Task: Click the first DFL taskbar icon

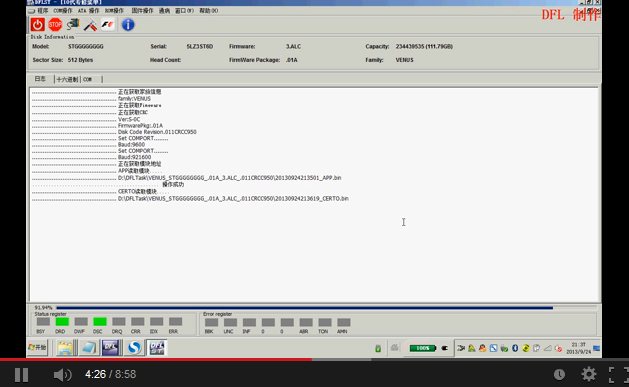Action: click(x=110, y=348)
